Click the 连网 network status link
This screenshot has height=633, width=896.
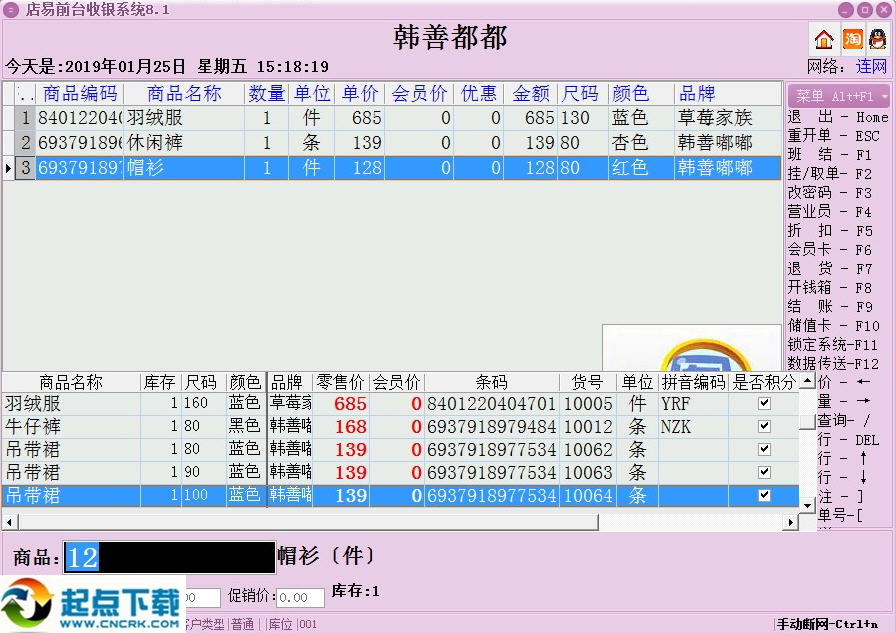tap(871, 66)
